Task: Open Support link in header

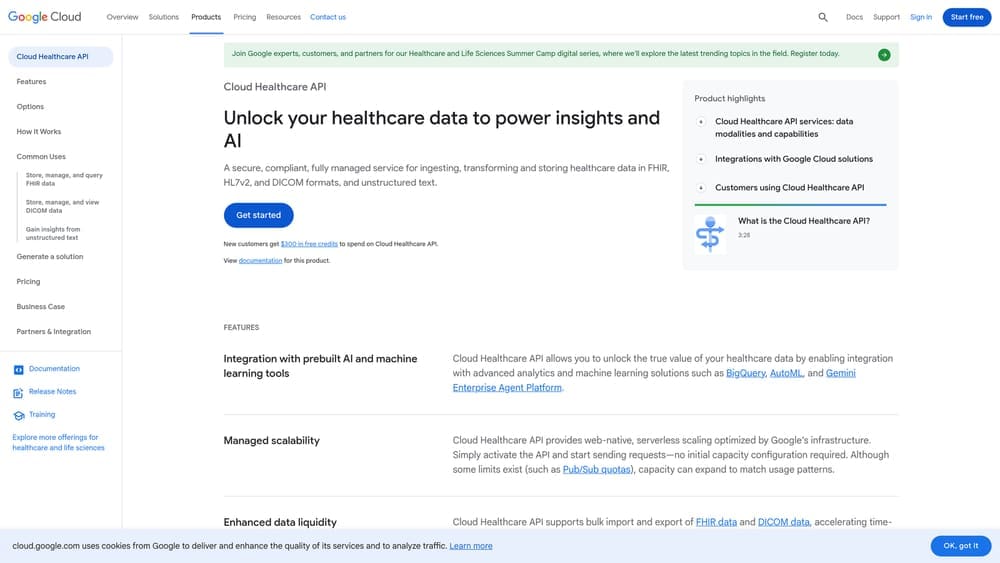Action: [886, 17]
